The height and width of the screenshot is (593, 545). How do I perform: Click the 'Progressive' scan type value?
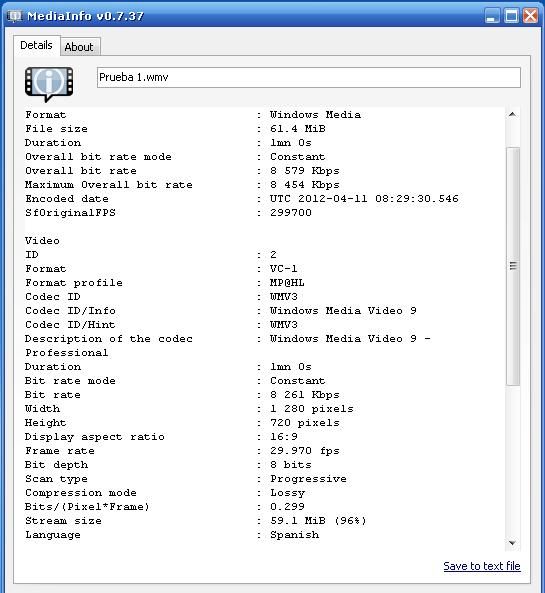coord(308,478)
